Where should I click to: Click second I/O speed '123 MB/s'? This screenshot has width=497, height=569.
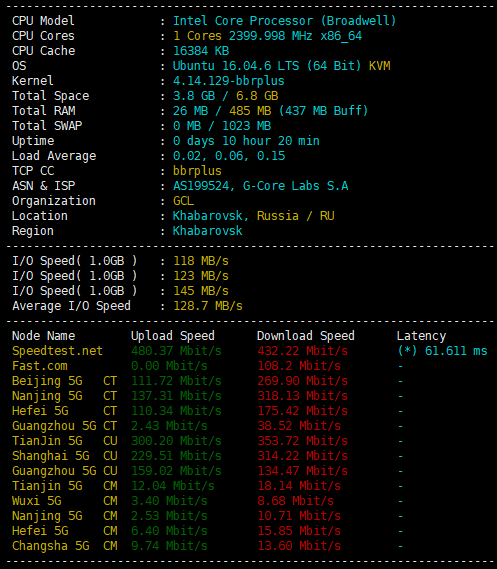[201, 276]
